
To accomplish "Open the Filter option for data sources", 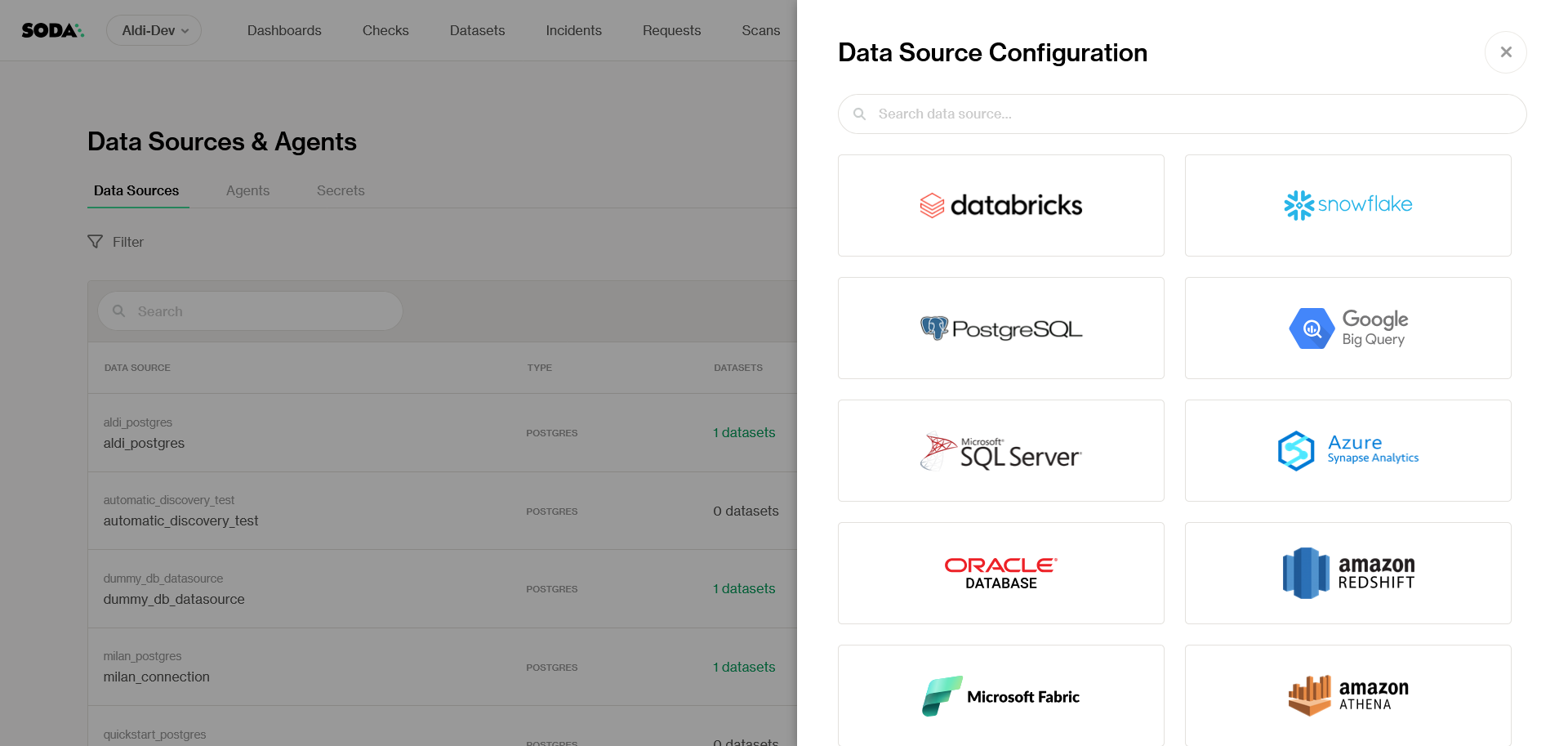I will pyautogui.click(x=116, y=242).
